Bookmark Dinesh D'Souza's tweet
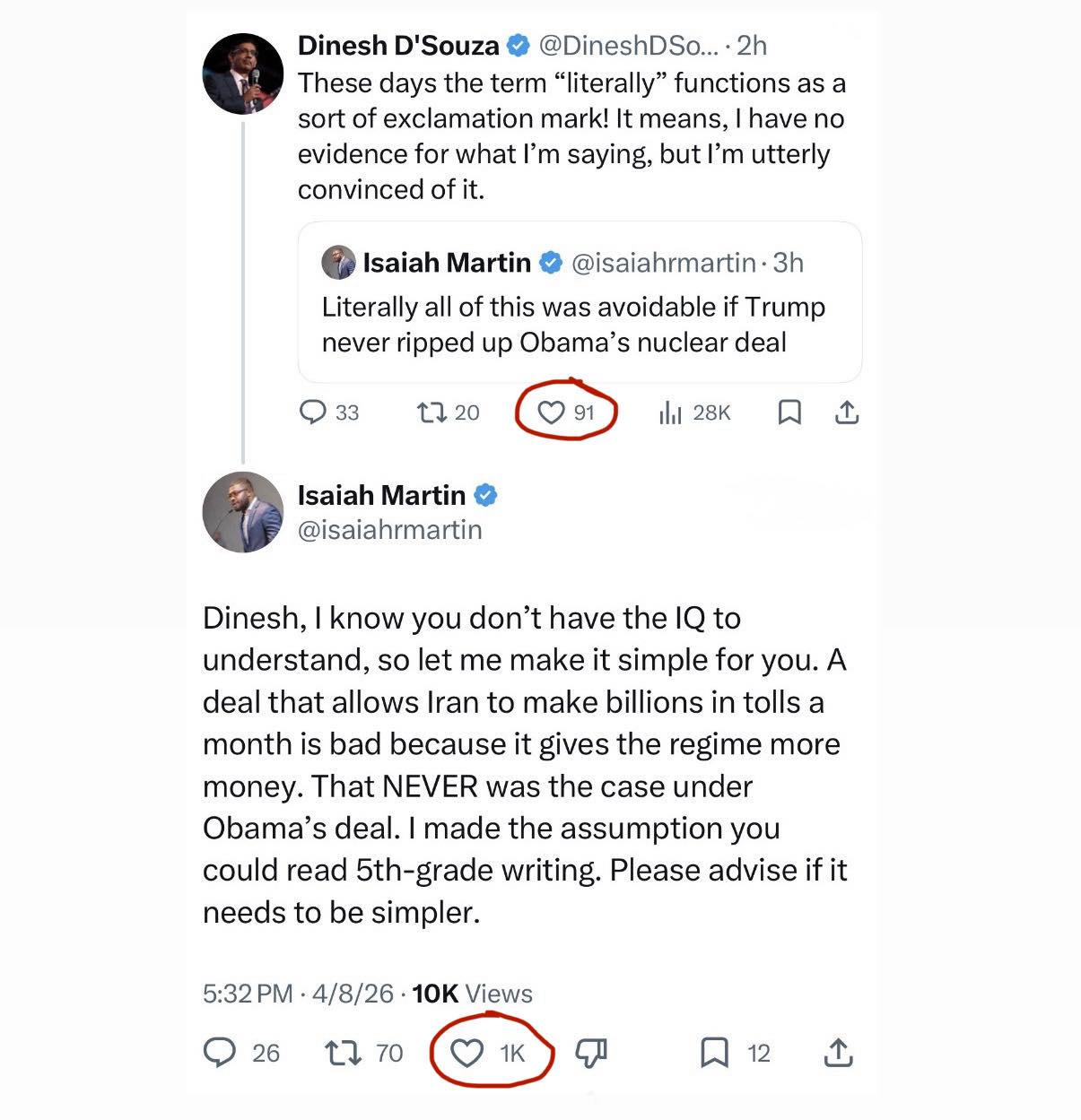 tap(789, 412)
